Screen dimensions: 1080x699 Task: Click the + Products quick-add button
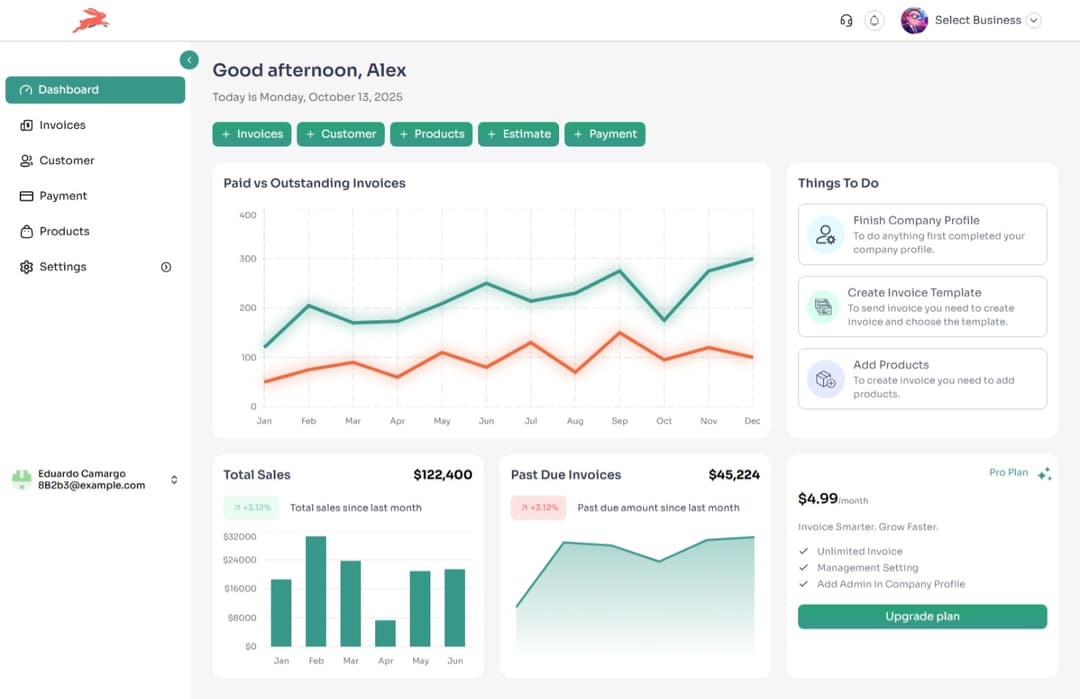[431, 134]
